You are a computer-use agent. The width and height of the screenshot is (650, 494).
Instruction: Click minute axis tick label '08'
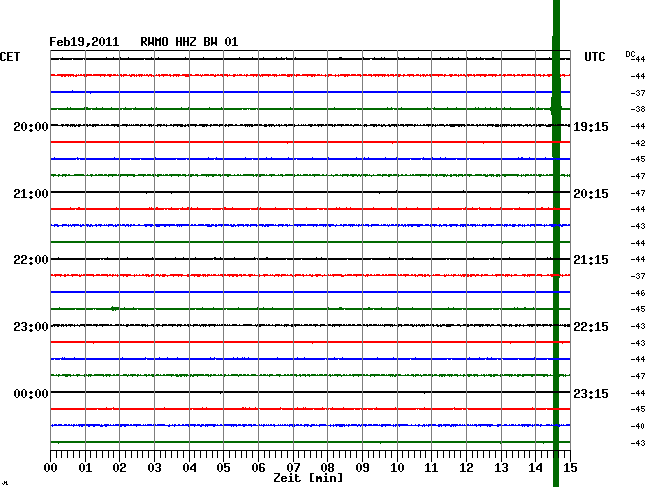click(x=327, y=467)
